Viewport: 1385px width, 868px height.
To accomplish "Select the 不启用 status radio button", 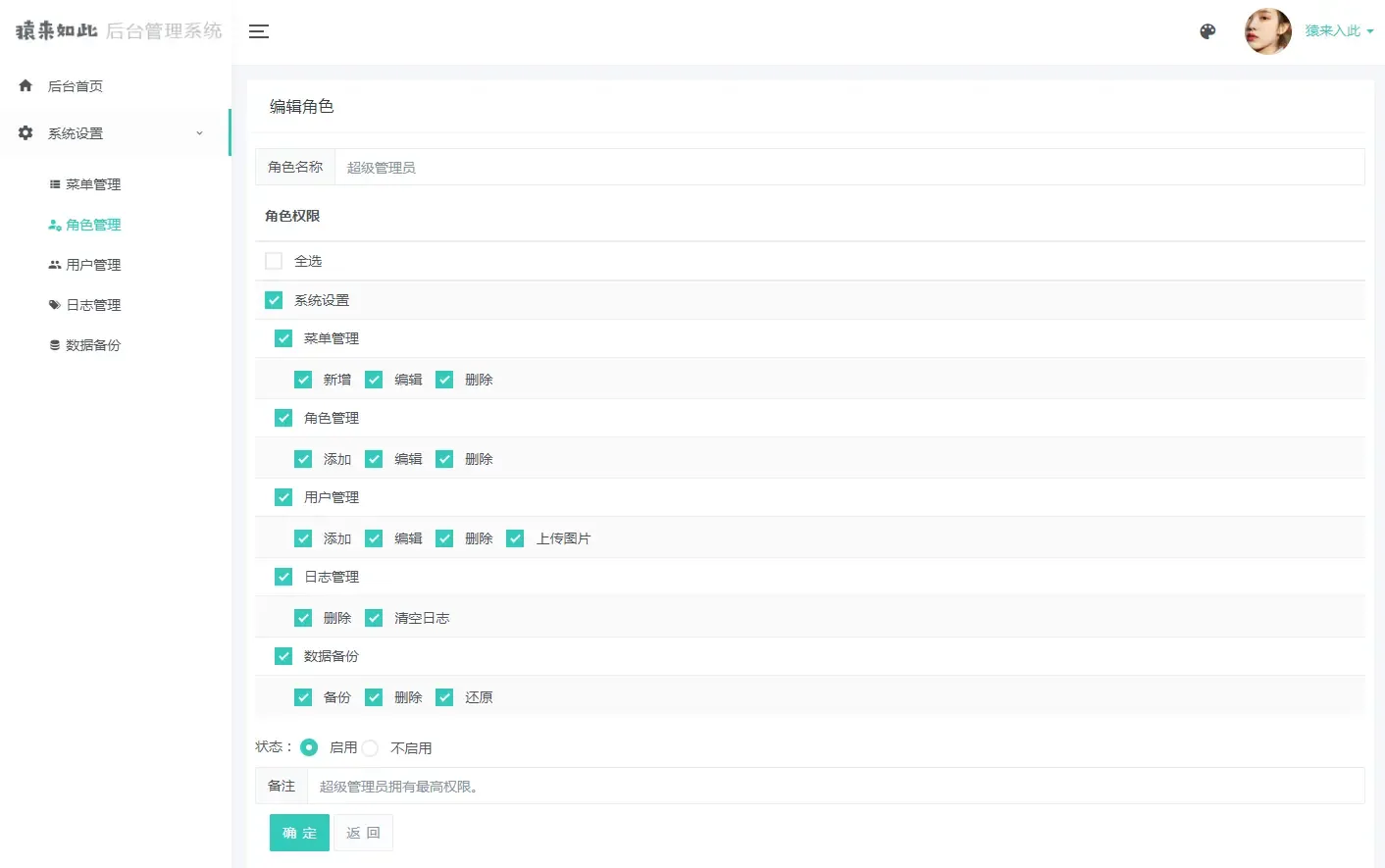I will point(370,747).
